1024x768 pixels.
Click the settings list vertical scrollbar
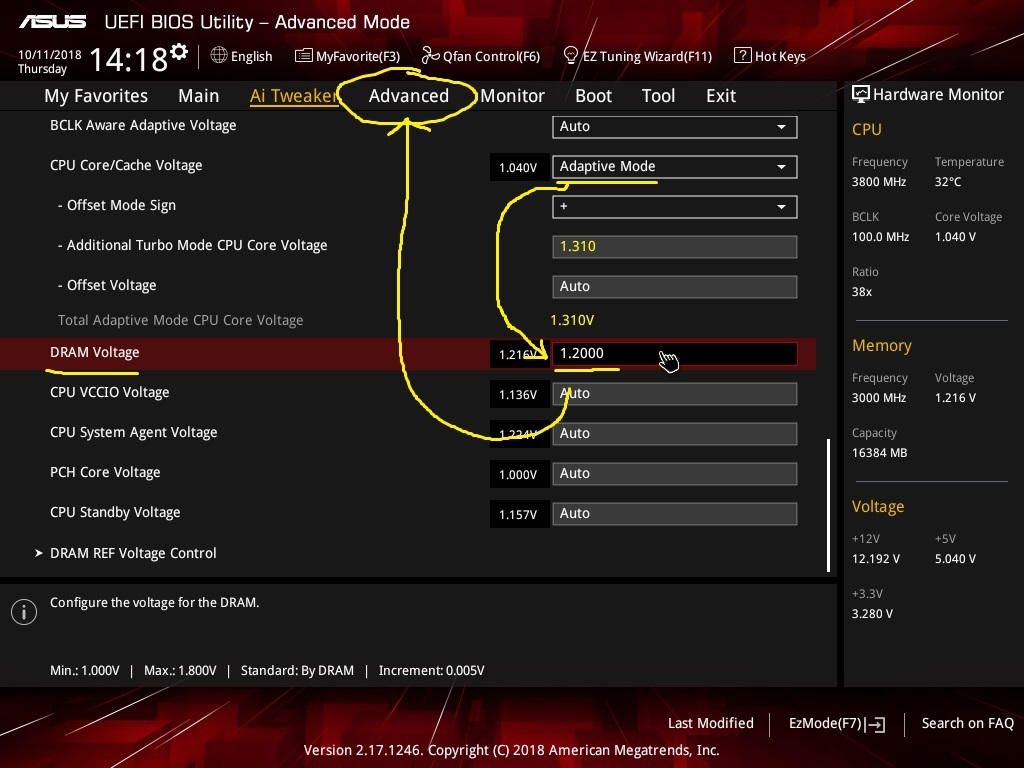pyautogui.click(x=828, y=505)
